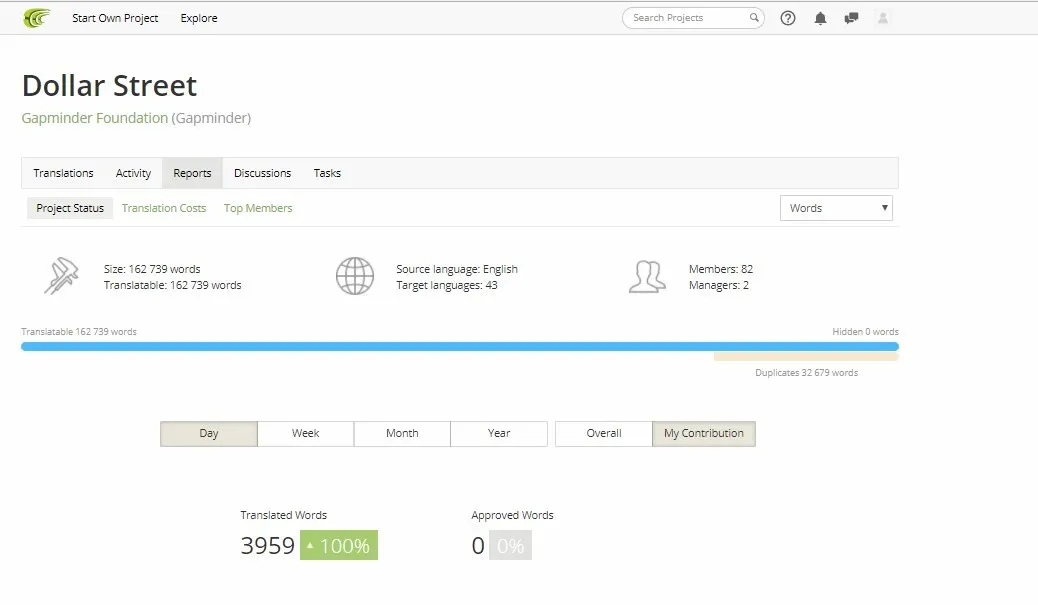
Task: Click 'Duplicates 32 679 words' label
Action: tap(806, 373)
